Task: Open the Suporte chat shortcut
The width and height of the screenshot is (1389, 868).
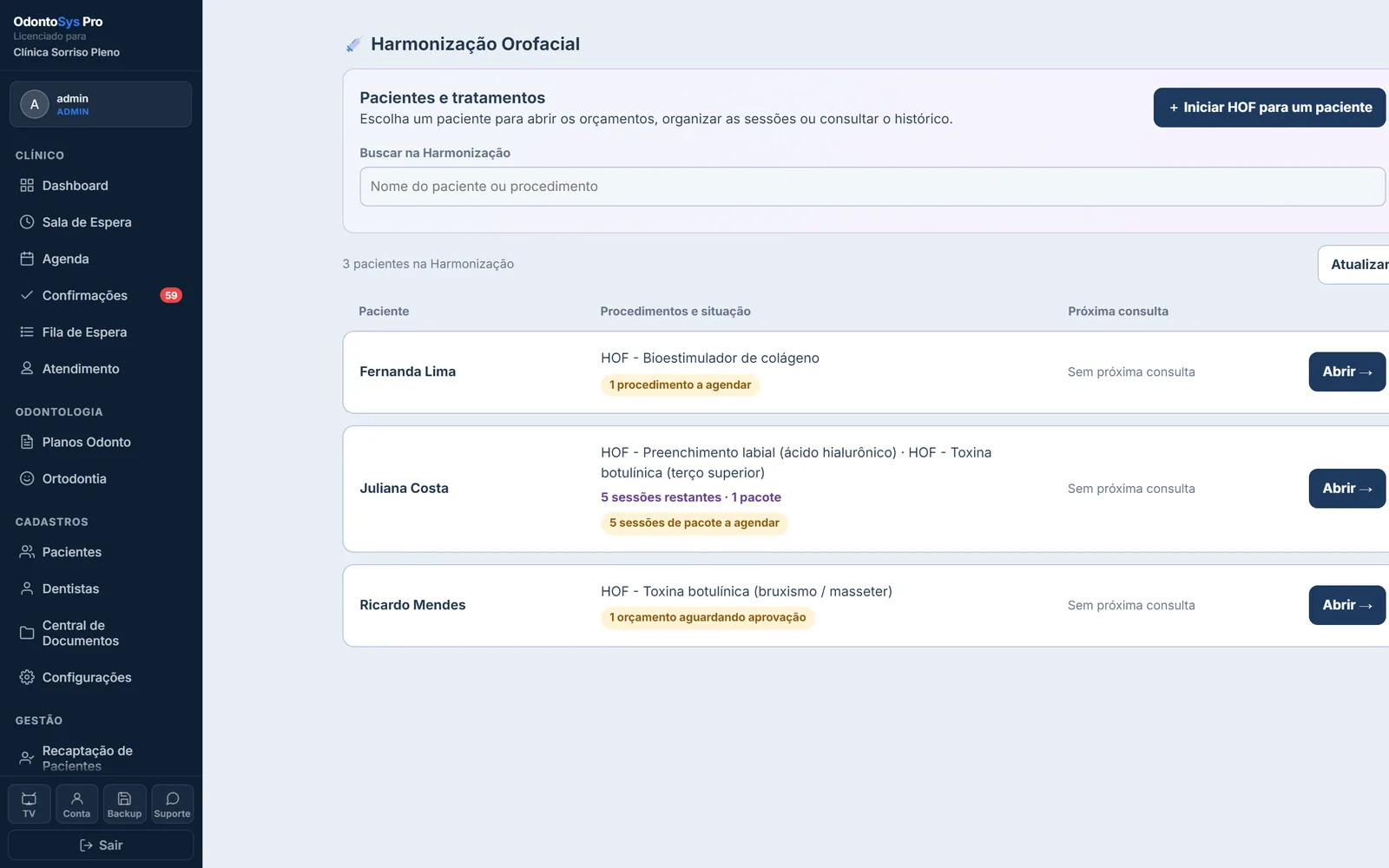Action: [x=172, y=804]
